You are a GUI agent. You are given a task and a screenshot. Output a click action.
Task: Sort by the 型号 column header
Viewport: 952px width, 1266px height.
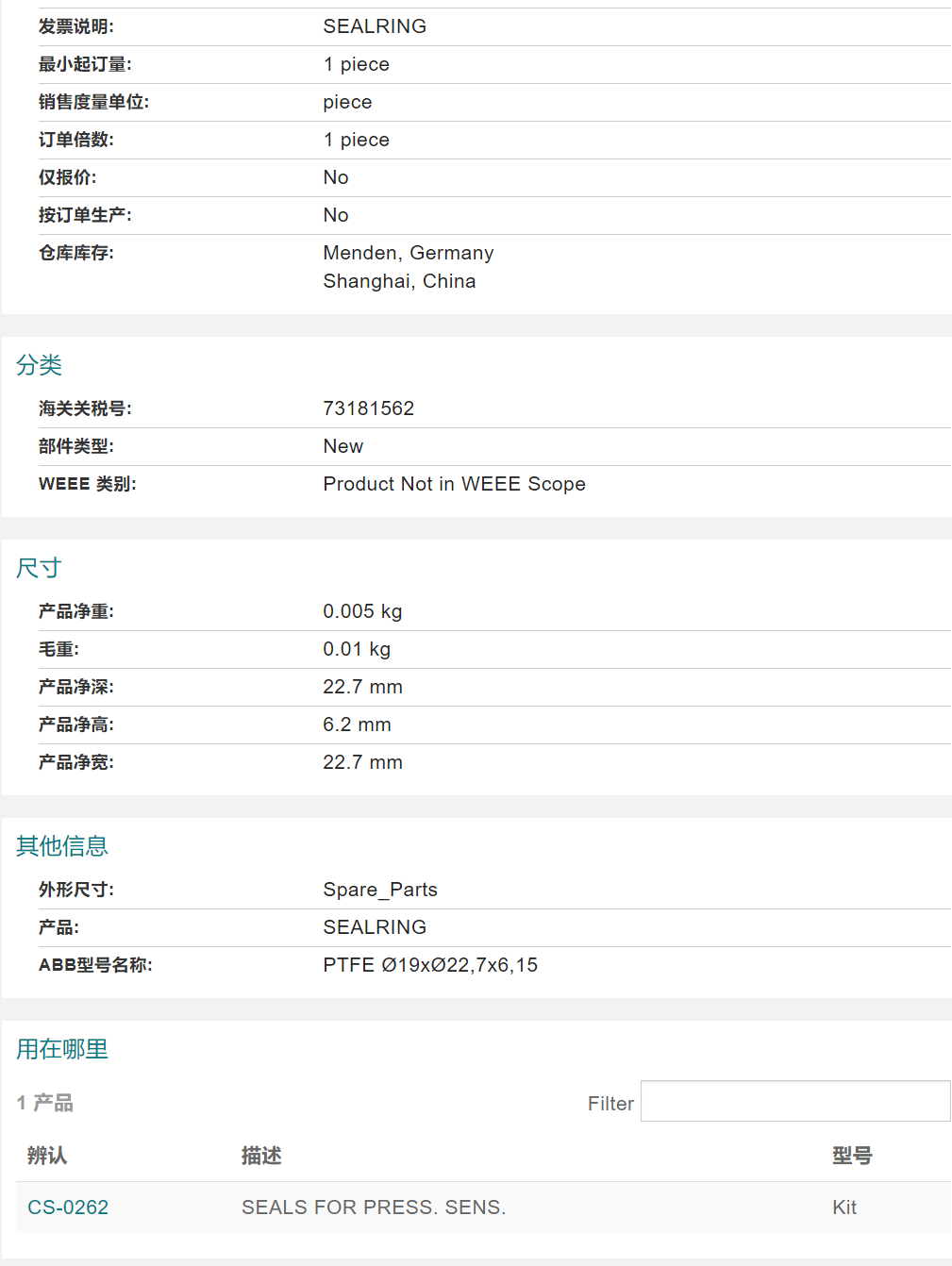click(x=852, y=1156)
